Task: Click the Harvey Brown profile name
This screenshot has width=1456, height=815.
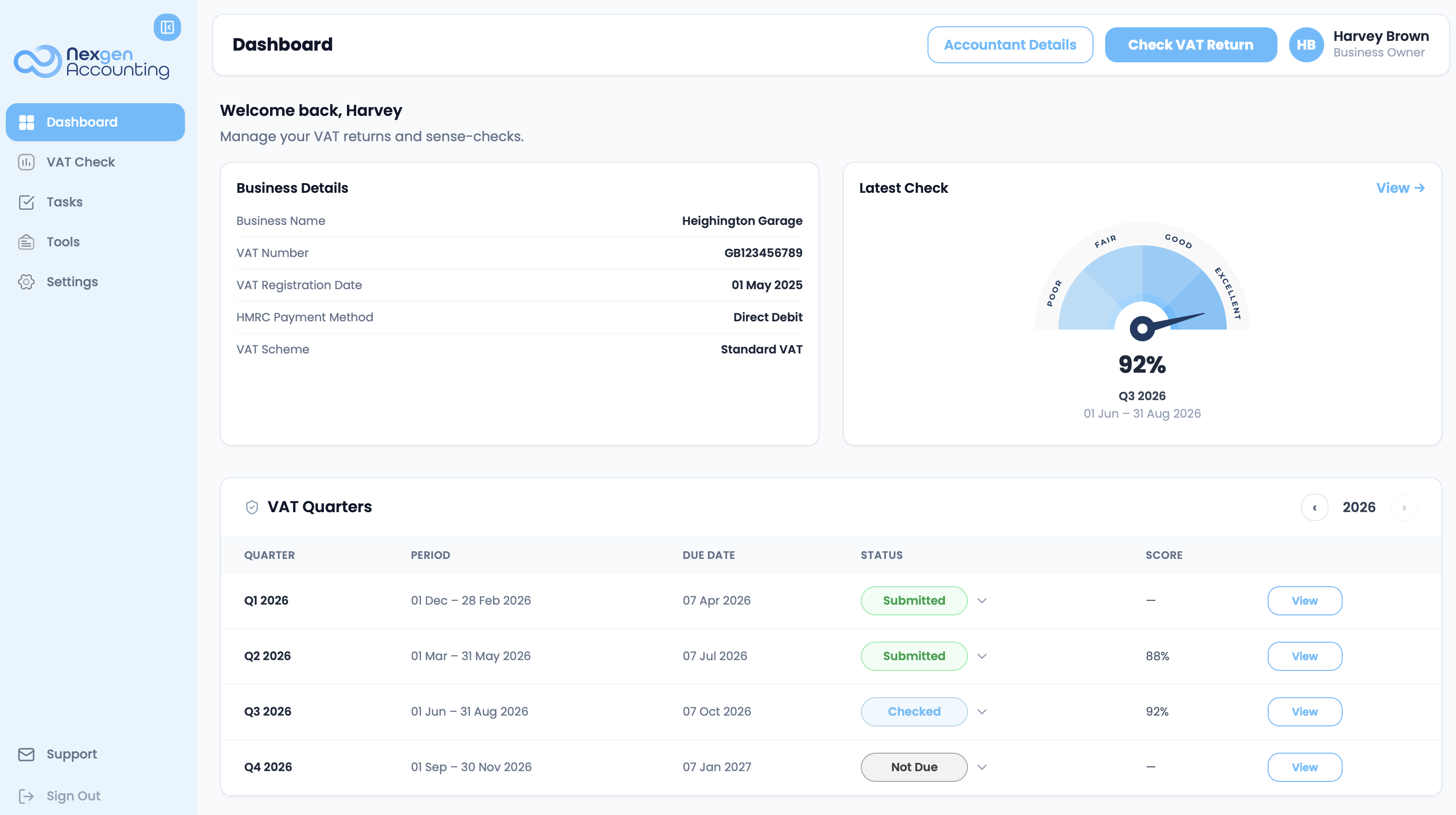Action: (1381, 36)
